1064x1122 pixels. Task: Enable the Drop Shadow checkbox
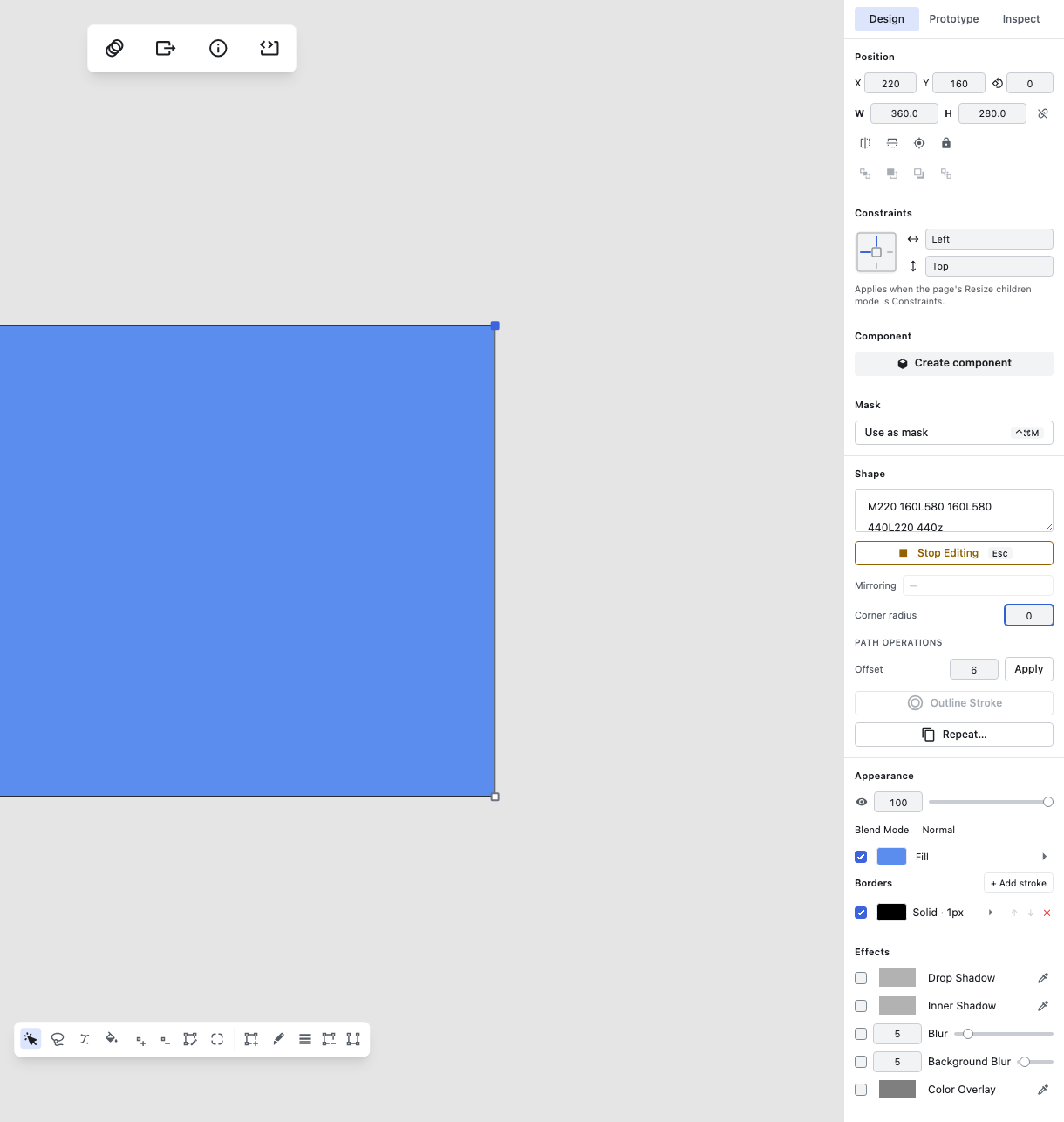[861, 978]
